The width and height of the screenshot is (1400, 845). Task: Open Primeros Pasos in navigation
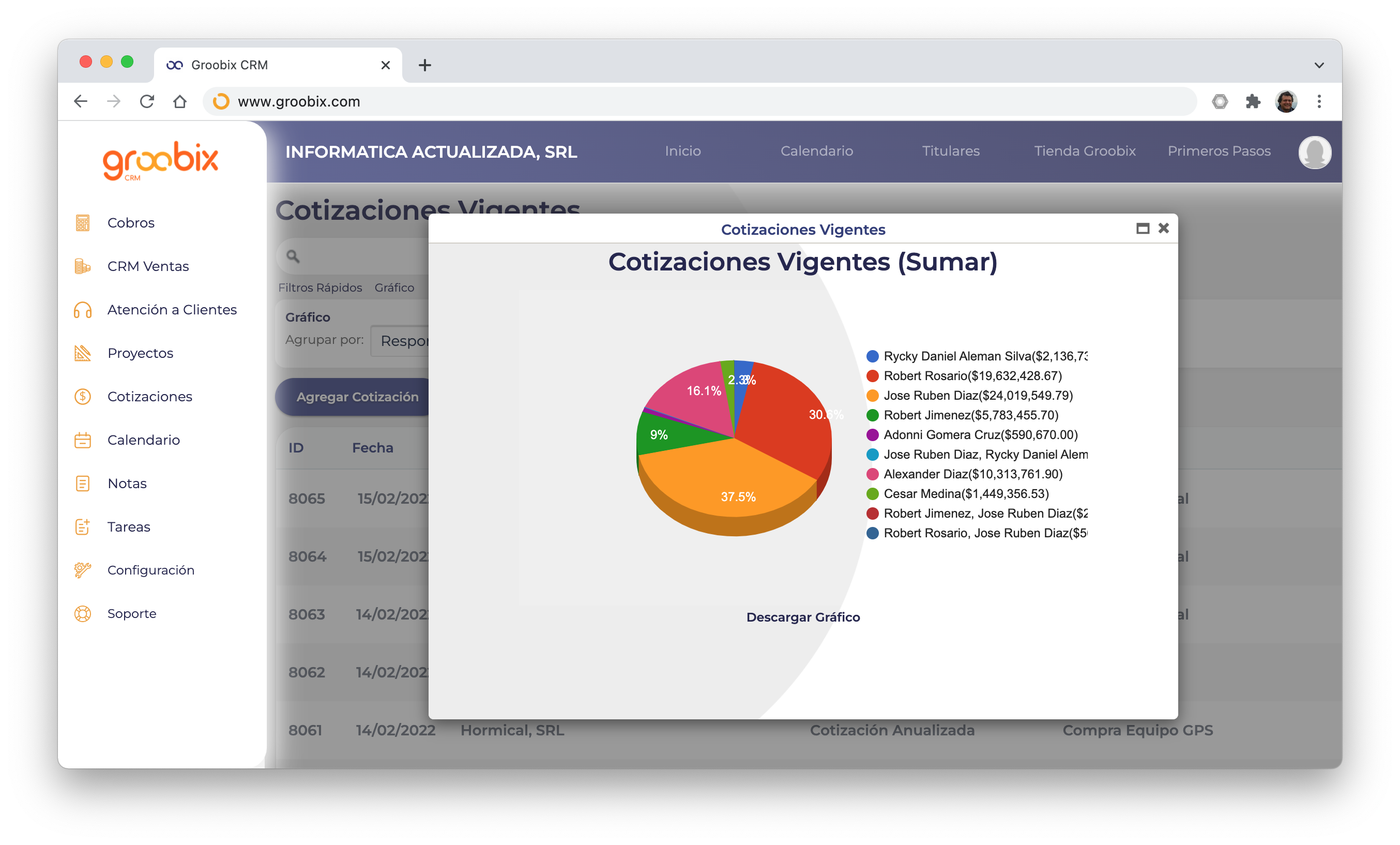point(1219,151)
